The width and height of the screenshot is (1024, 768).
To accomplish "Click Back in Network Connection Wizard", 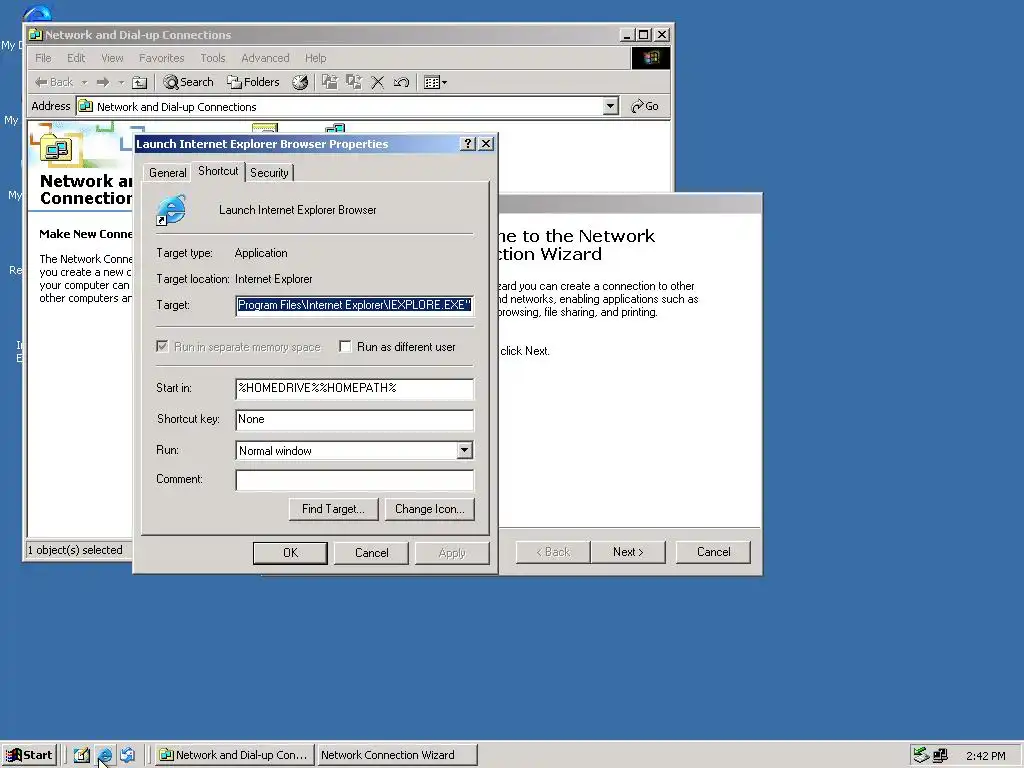I will click(553, 552).
